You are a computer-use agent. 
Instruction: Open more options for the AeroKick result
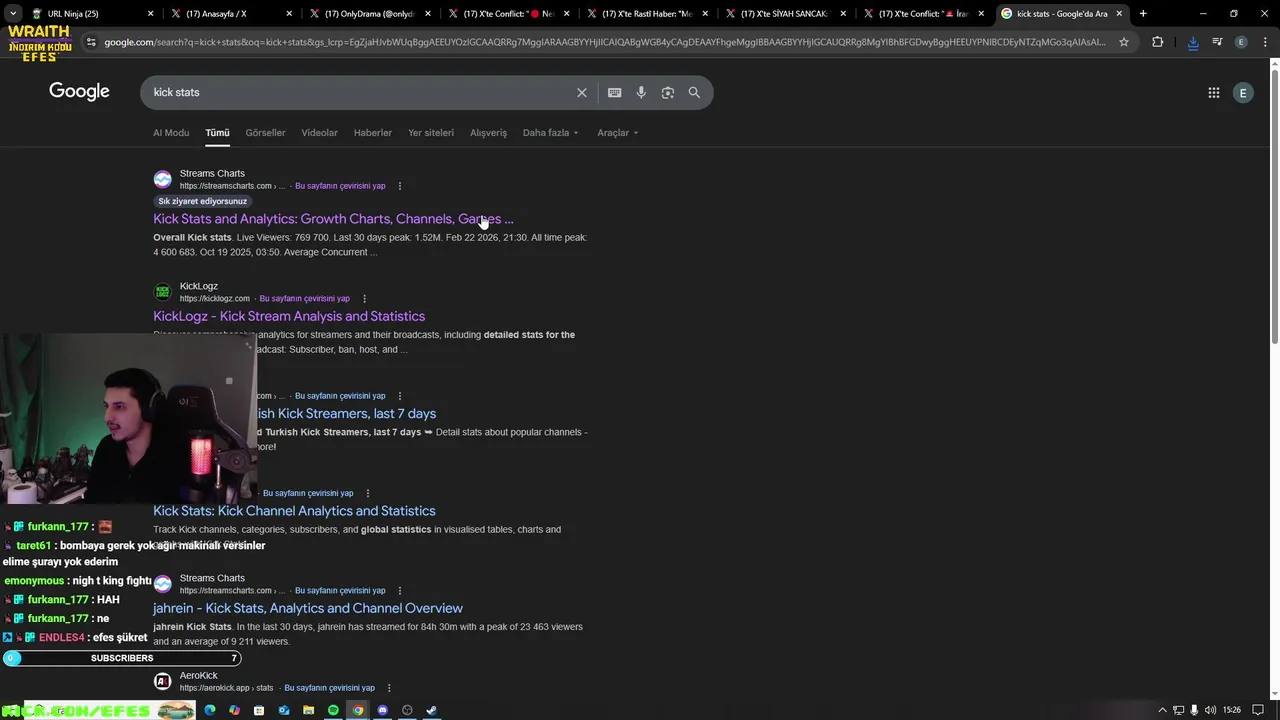pyautogui.click(x=389, y=688)
